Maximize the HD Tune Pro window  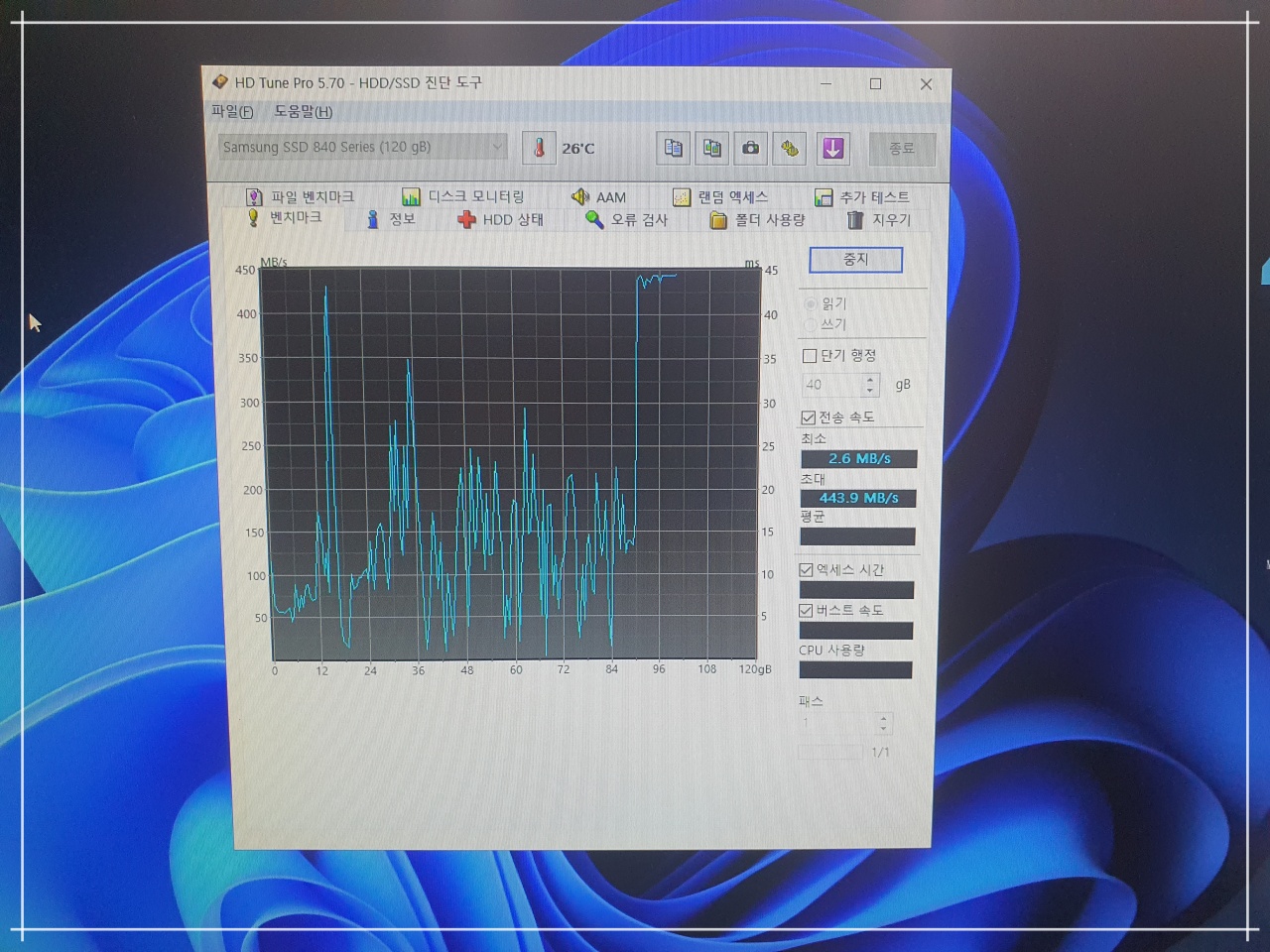[x=875, y=84]
